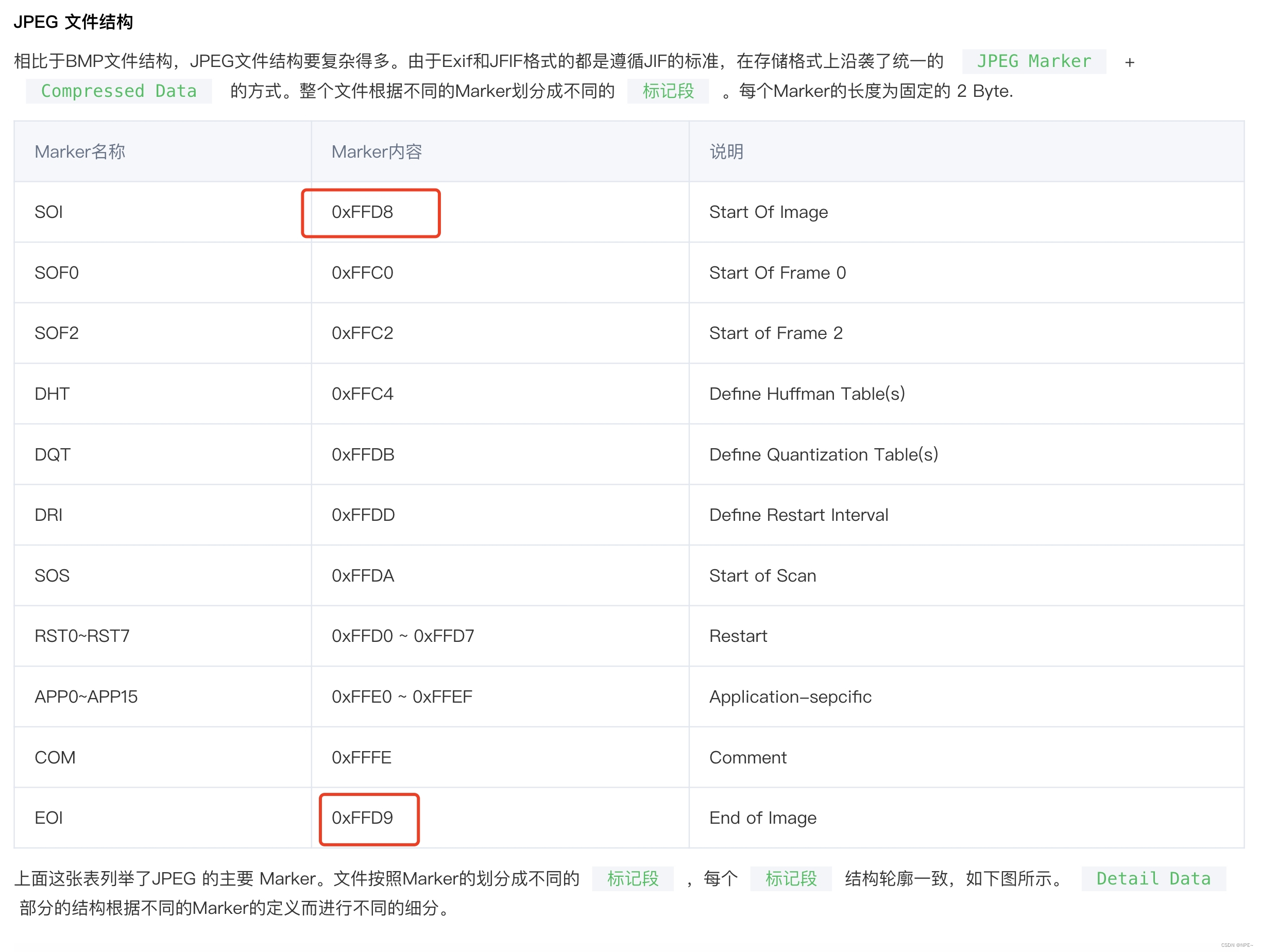Click 'Define Restart Interval' description
Image resolution: width=1261 pixels, height=952 pixels.
coord(798,515)
